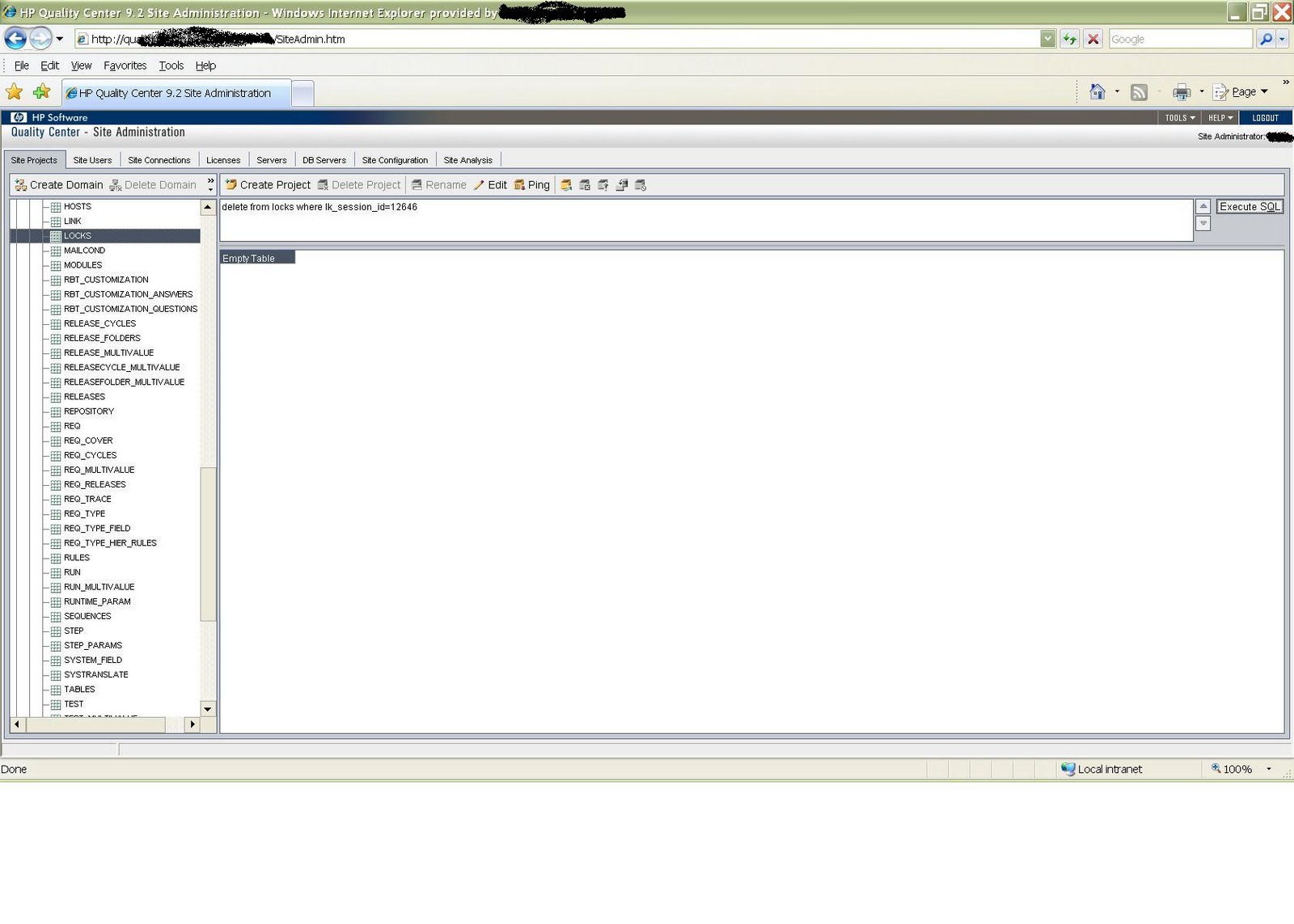Open the Site Configuration tab

tap(395, 160)
